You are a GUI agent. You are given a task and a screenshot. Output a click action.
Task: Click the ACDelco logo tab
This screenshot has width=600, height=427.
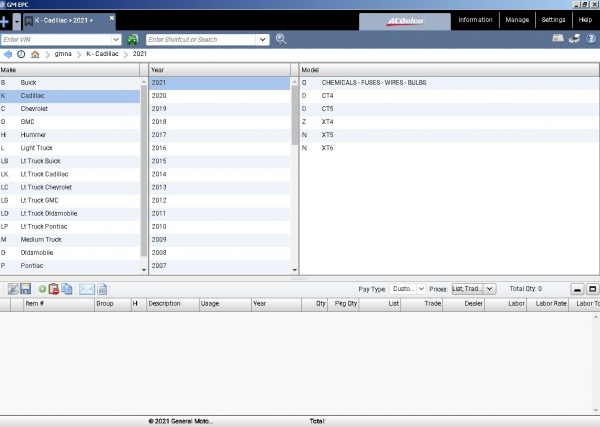[x=405, y=21]
